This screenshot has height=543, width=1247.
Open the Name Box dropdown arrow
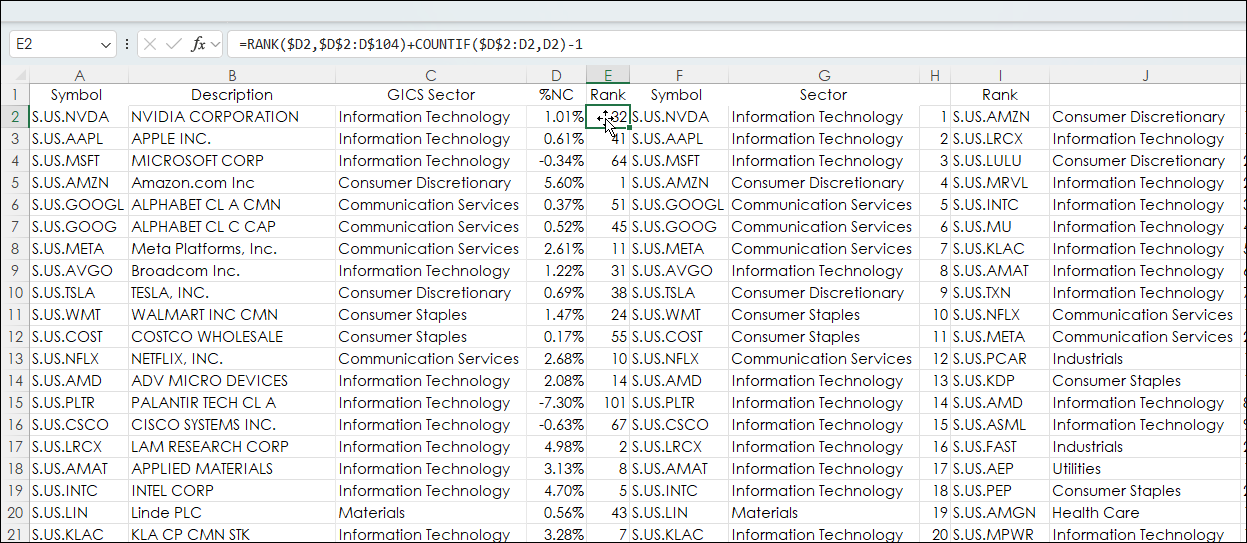(106, 44)
